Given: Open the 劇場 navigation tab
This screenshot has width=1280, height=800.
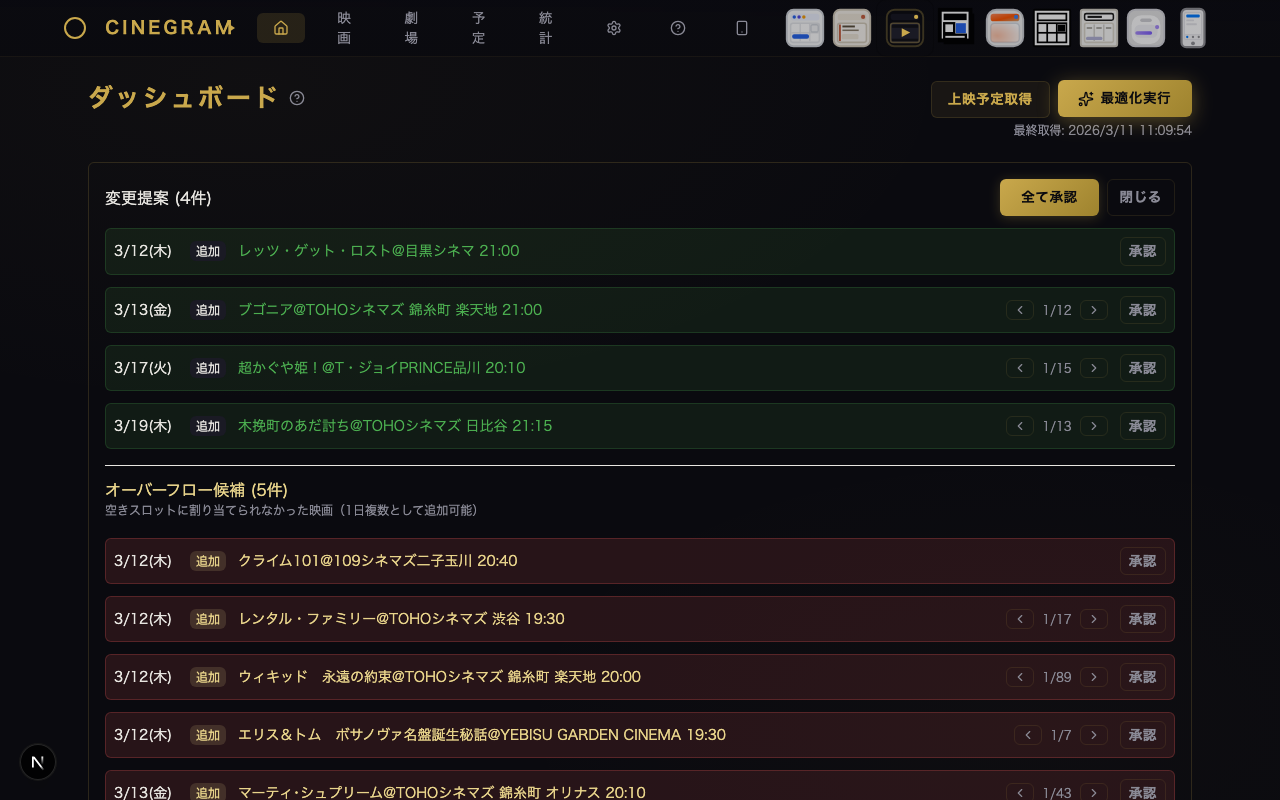Looking at the screenshot, I should point(411,28).
